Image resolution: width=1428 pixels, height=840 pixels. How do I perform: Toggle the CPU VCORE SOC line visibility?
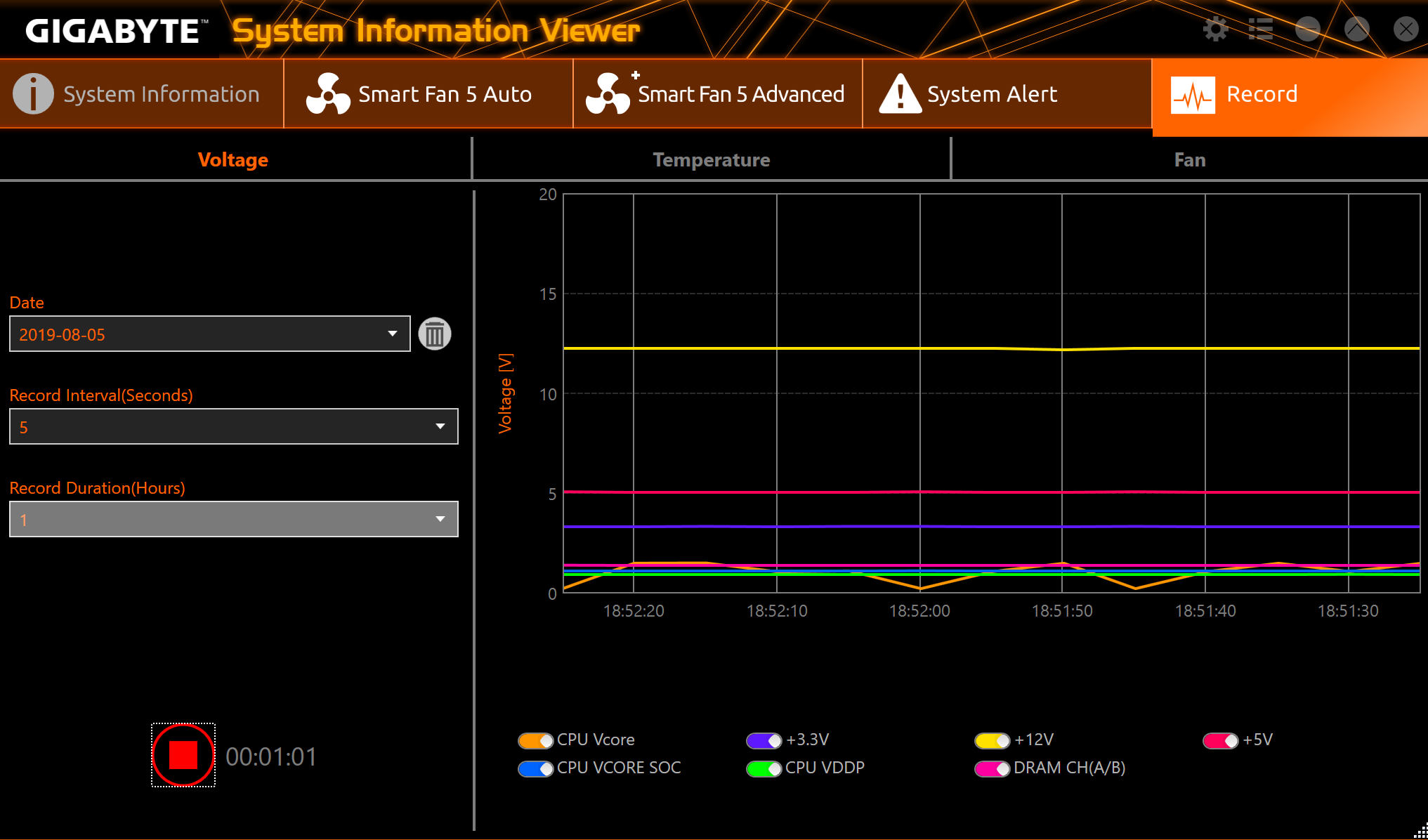click(536, 768)
